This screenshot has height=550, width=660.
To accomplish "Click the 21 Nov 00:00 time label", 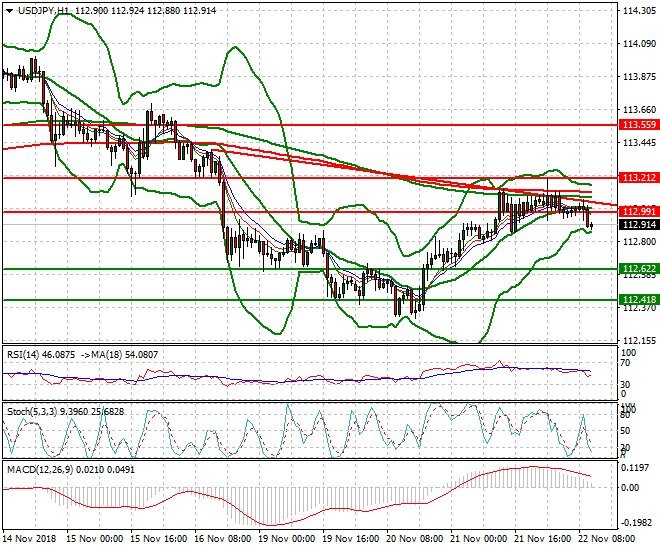I will (479, 539).
